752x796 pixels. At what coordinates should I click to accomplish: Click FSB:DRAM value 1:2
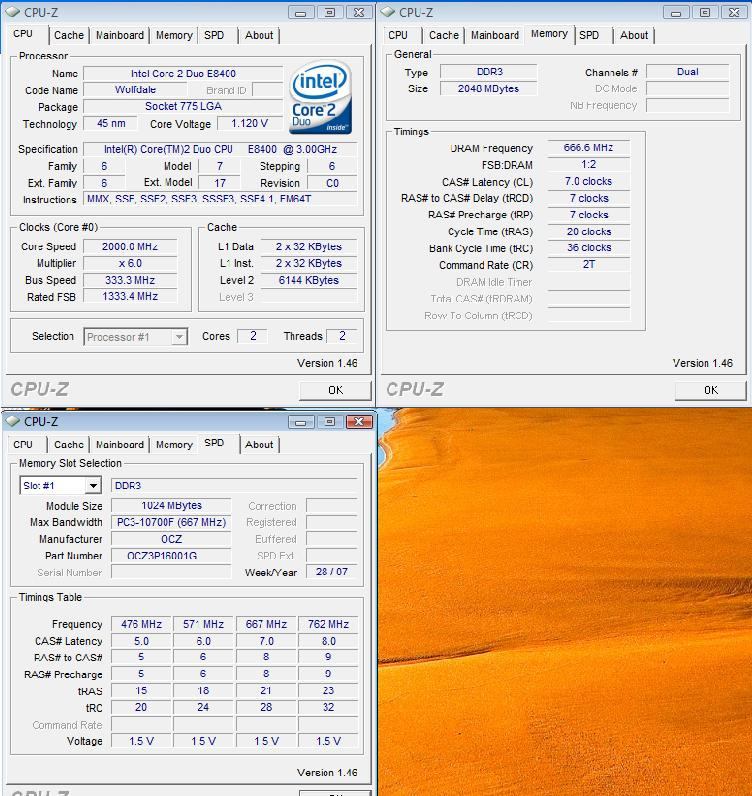tap(588, 164)
